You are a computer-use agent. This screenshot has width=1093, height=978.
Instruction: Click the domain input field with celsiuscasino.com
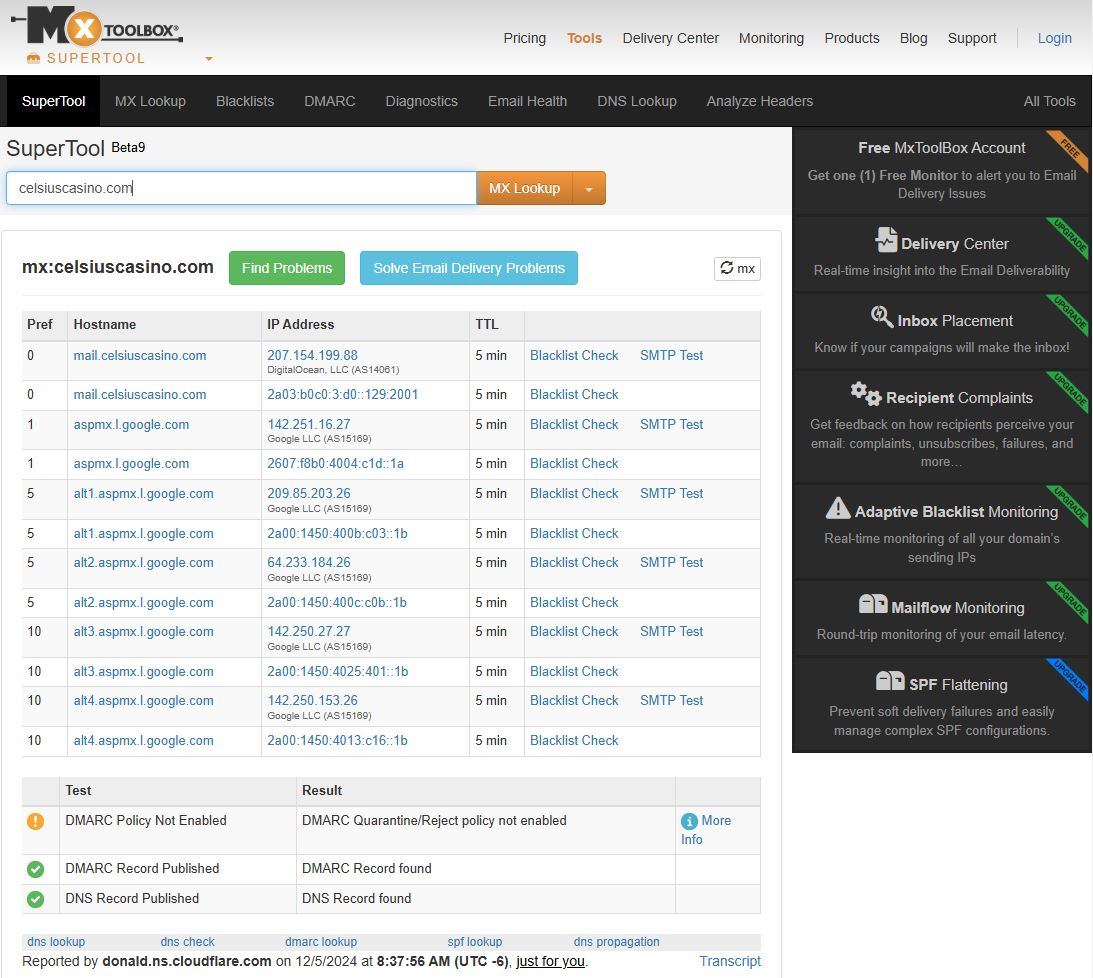coord(241,188)
